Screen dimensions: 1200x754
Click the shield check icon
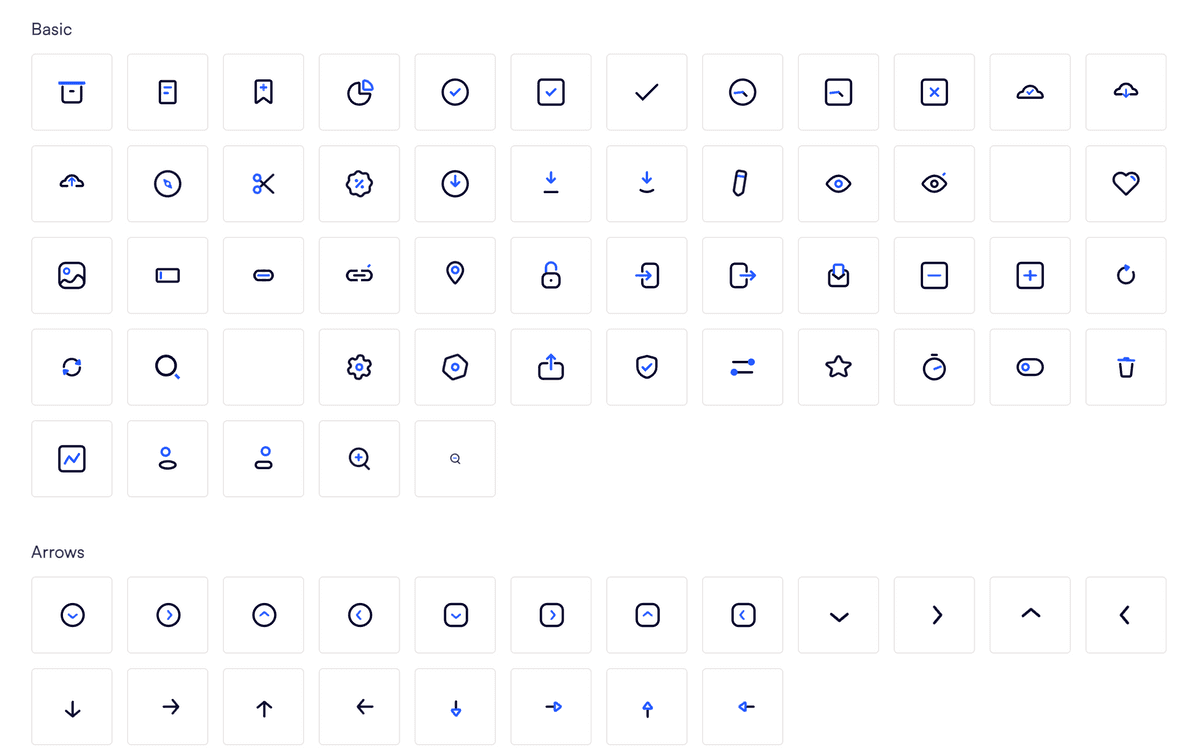click(647, 367)
